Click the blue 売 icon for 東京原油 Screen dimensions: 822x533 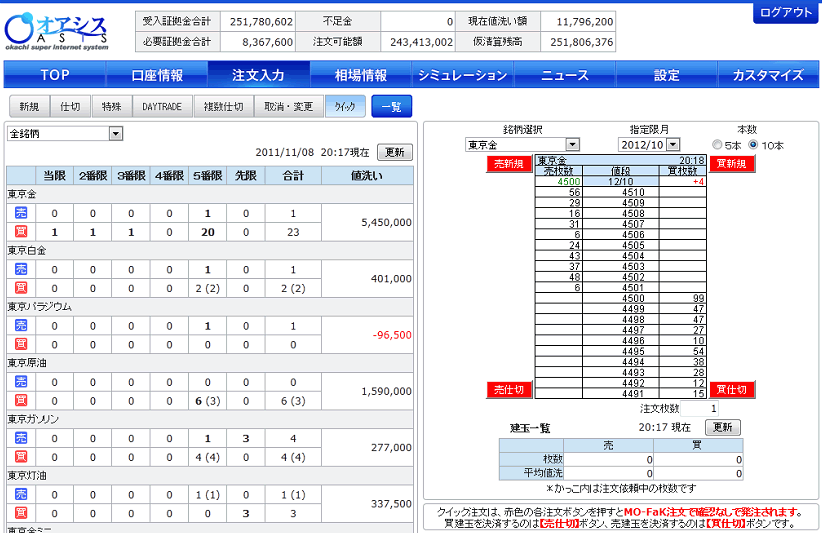[x=21, y=381]
